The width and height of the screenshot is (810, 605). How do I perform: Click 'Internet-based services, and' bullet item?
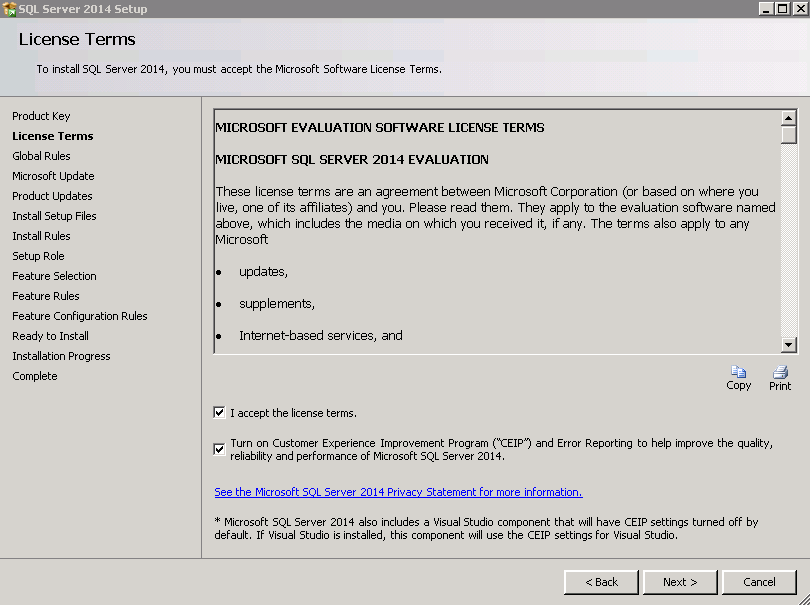click(x=321, y=336)
